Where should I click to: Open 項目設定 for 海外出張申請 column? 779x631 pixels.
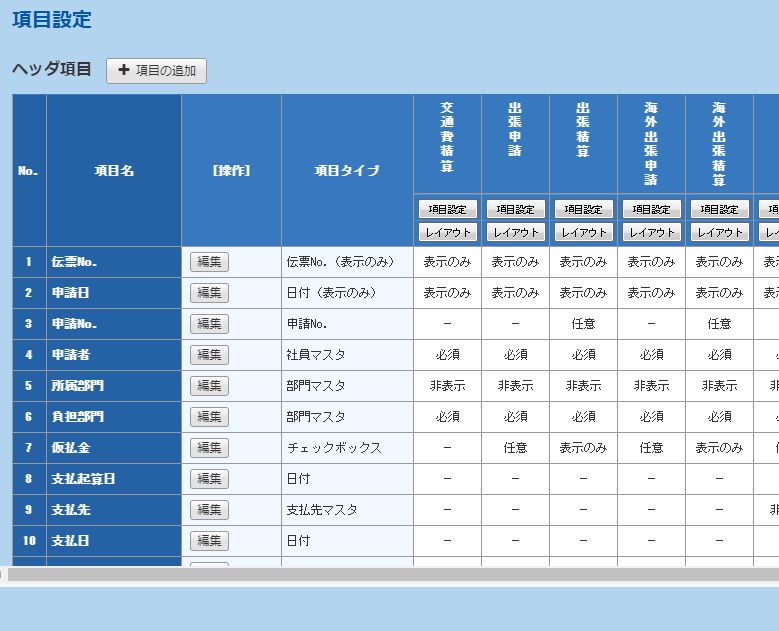(x=651, y=209)
